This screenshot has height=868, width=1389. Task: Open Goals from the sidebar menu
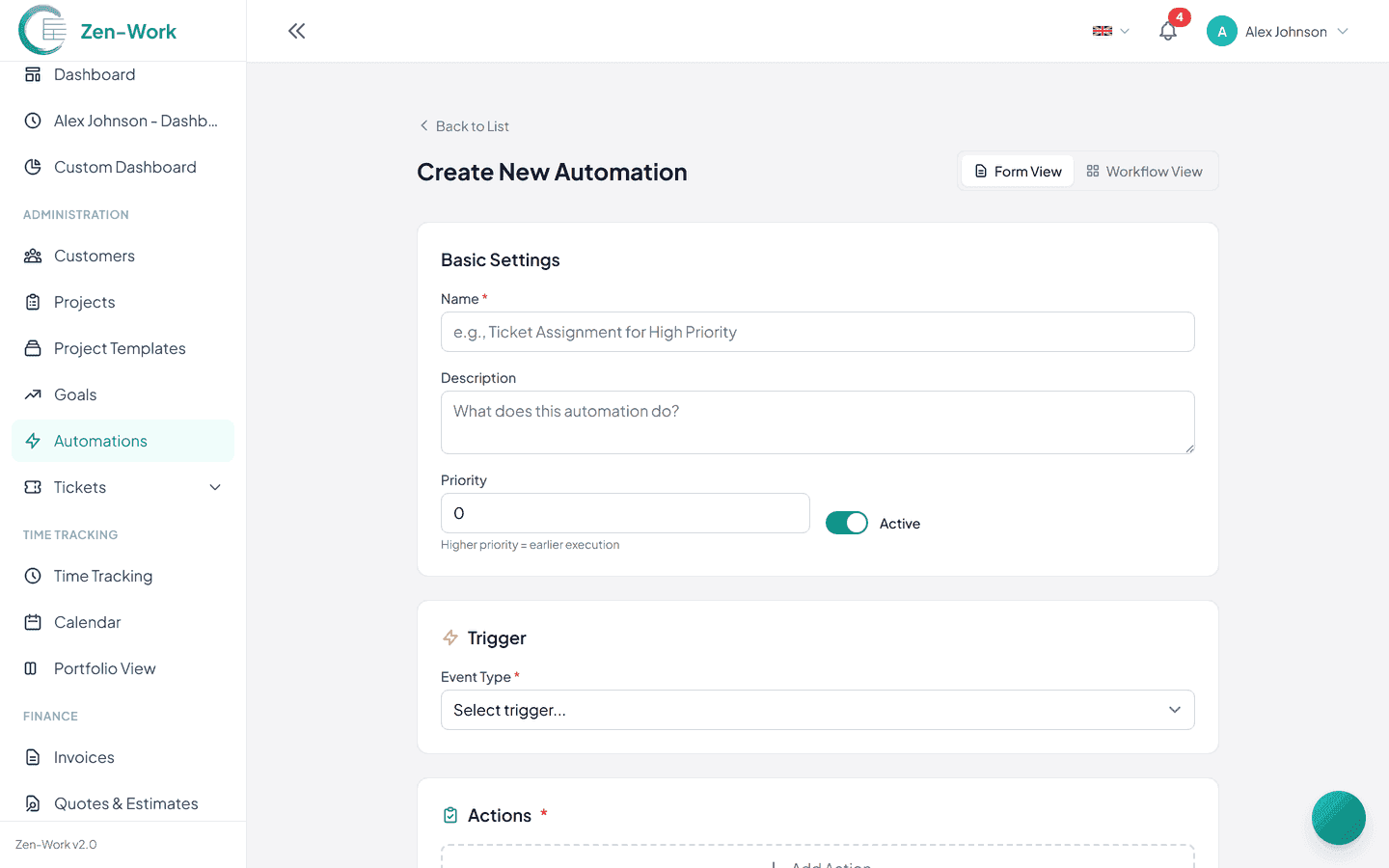click(x=123, y=394)
